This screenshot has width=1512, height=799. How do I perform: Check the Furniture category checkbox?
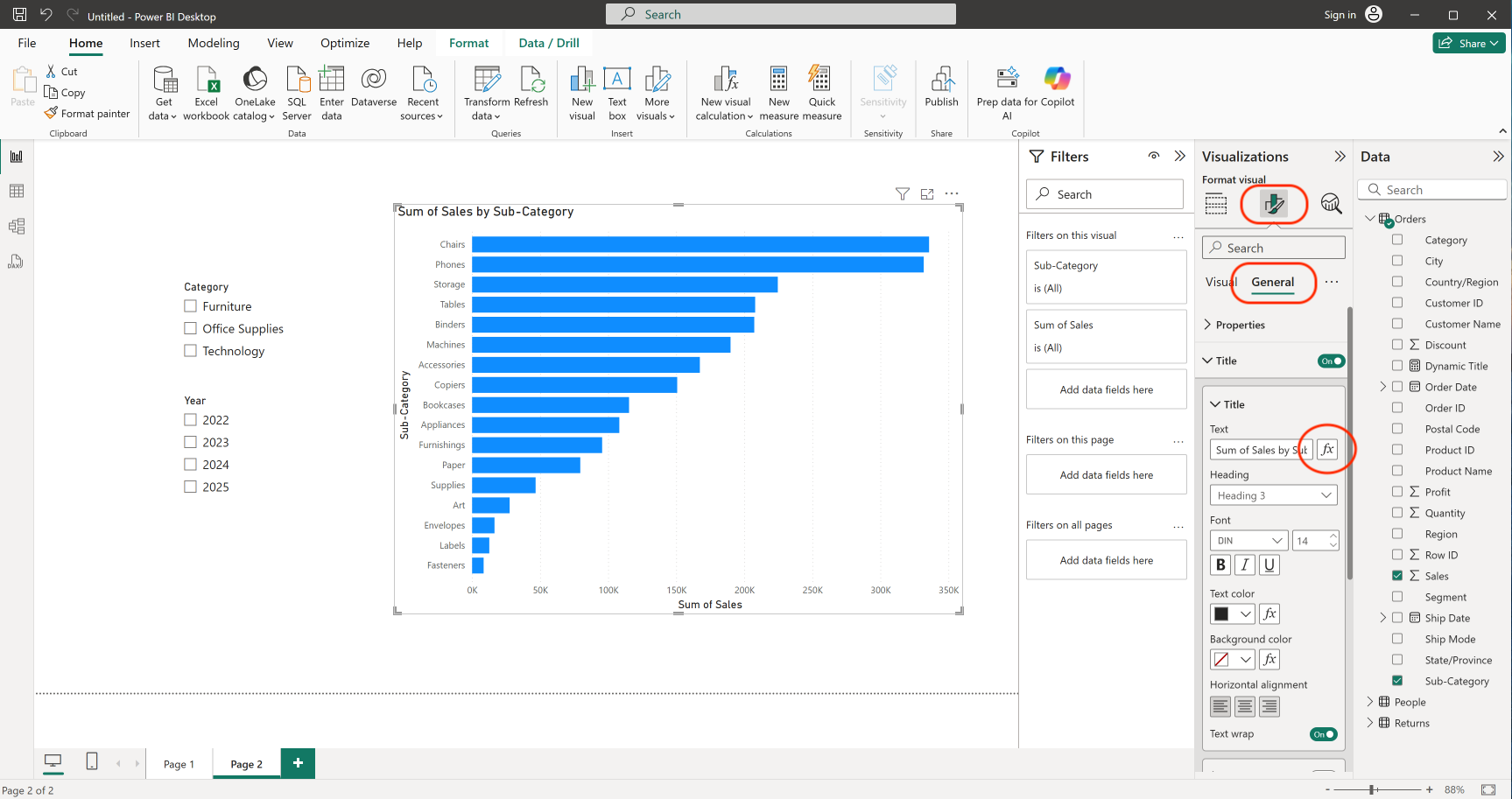pyautogui.click(x=190, y=306)
